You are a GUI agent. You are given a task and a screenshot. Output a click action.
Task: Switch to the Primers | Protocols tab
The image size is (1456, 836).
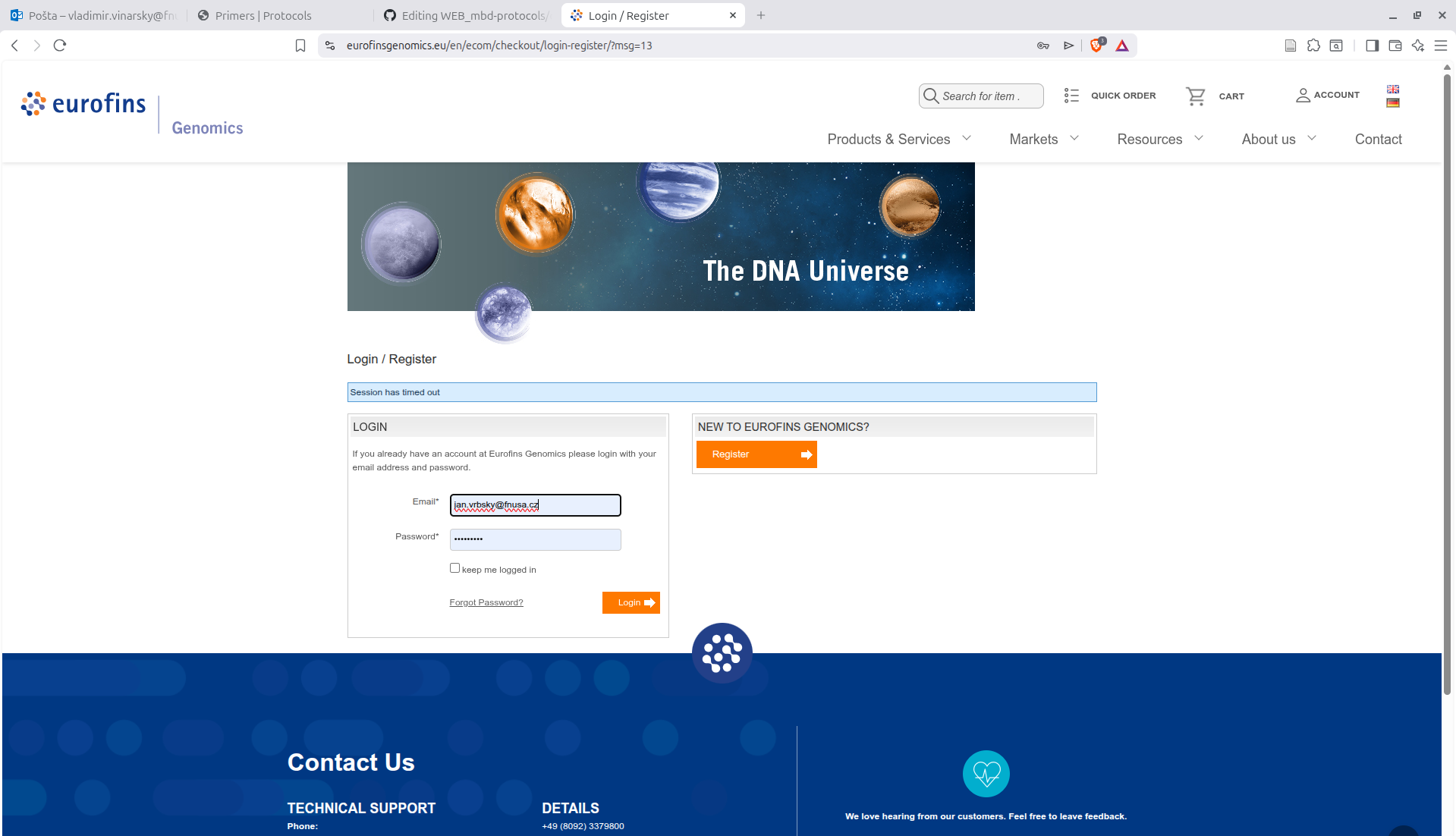point(263,15)
